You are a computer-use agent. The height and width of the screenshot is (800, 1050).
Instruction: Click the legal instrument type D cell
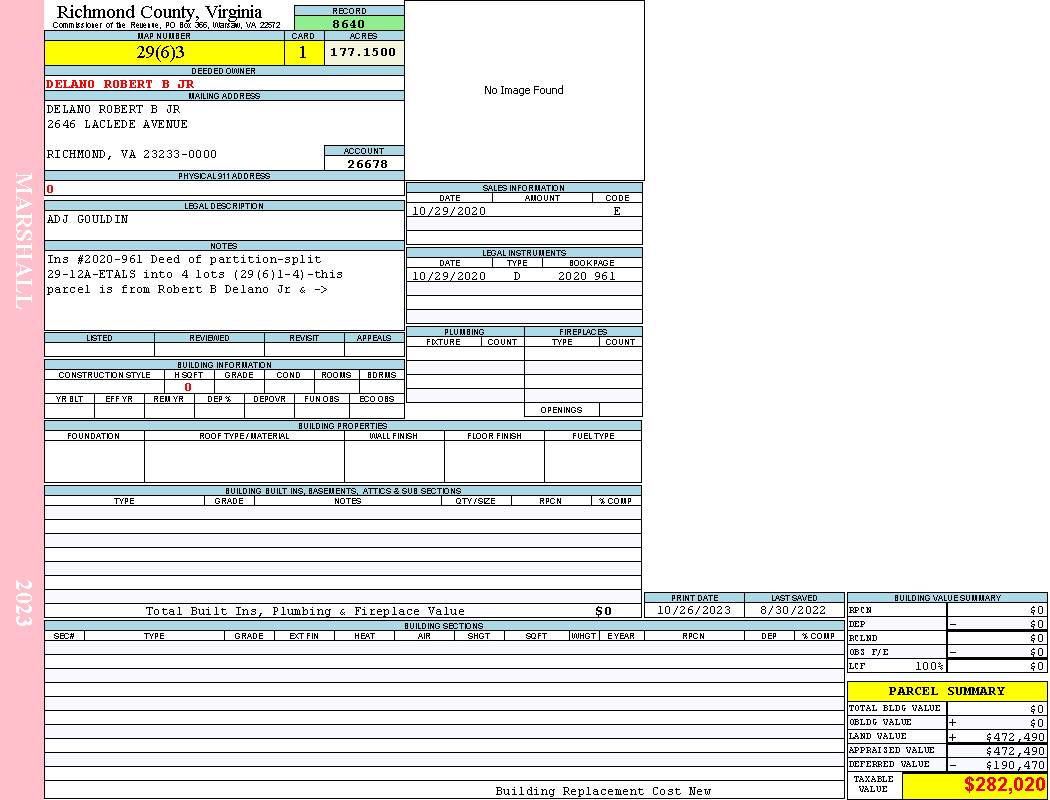point(517,276)
